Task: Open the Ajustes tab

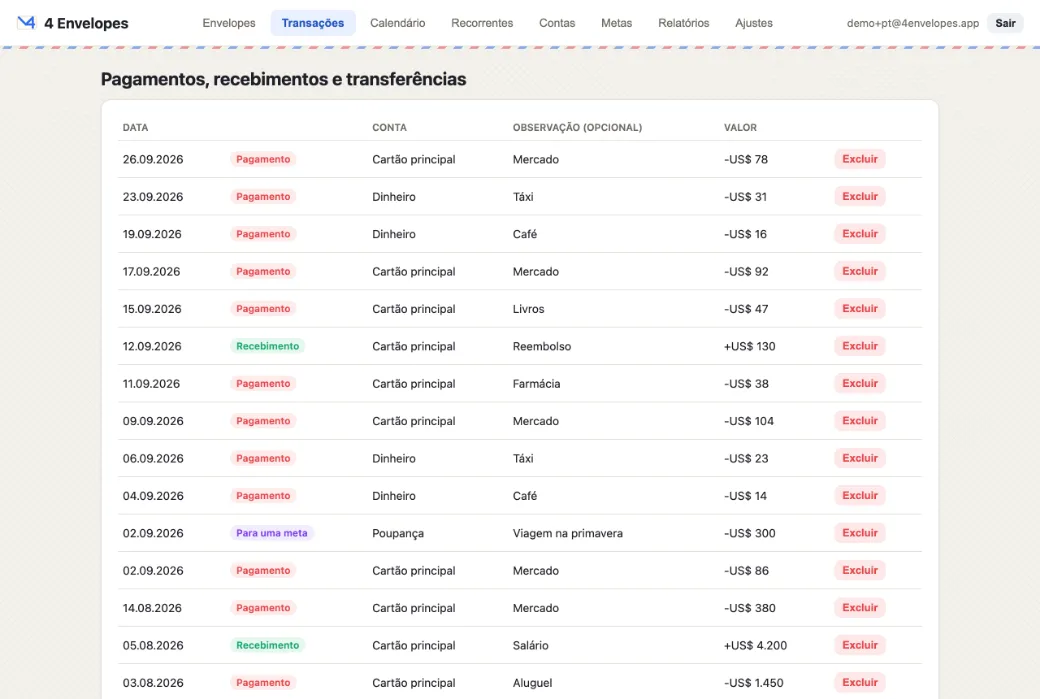Action: click(x=753, y=23)
